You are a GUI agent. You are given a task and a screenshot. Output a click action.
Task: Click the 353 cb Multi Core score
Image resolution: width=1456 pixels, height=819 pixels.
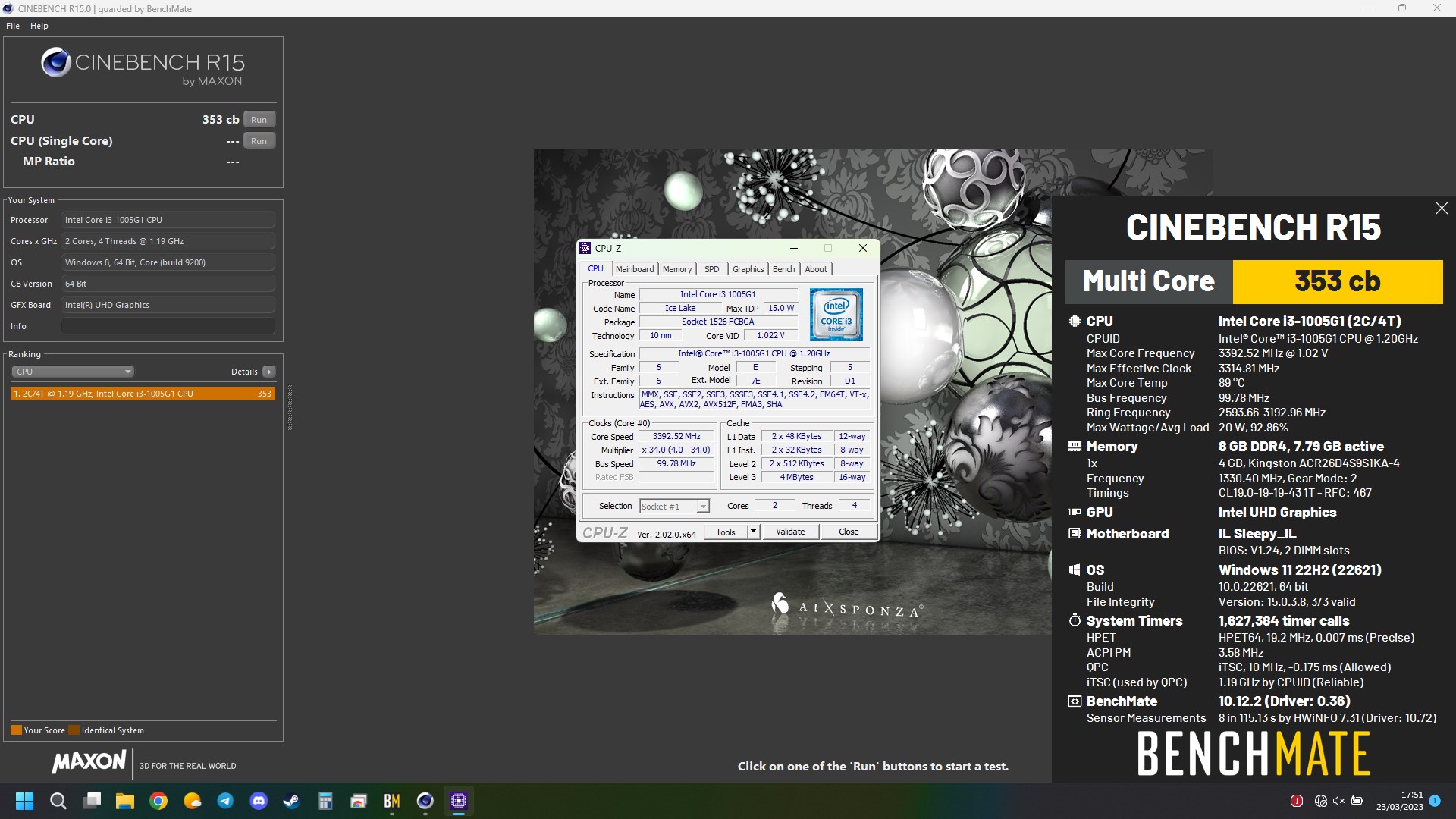tap(1337, 281)
